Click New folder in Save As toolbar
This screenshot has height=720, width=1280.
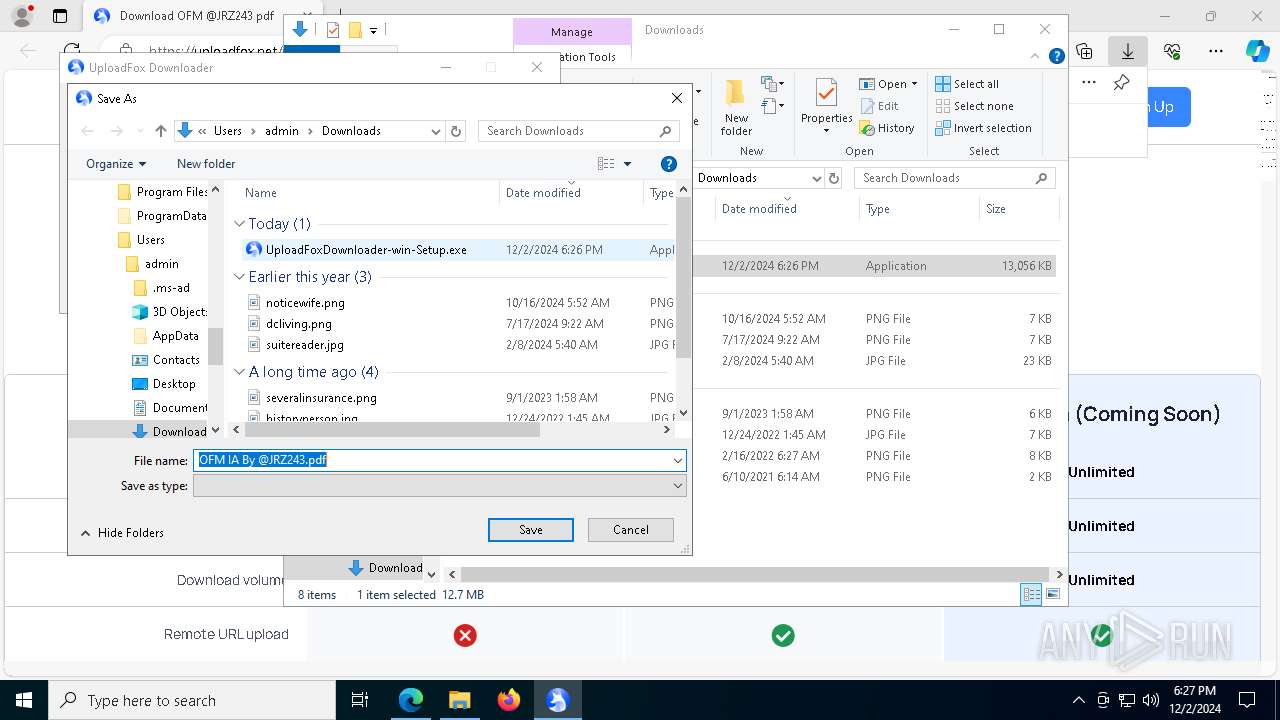(x=206, y=164)
